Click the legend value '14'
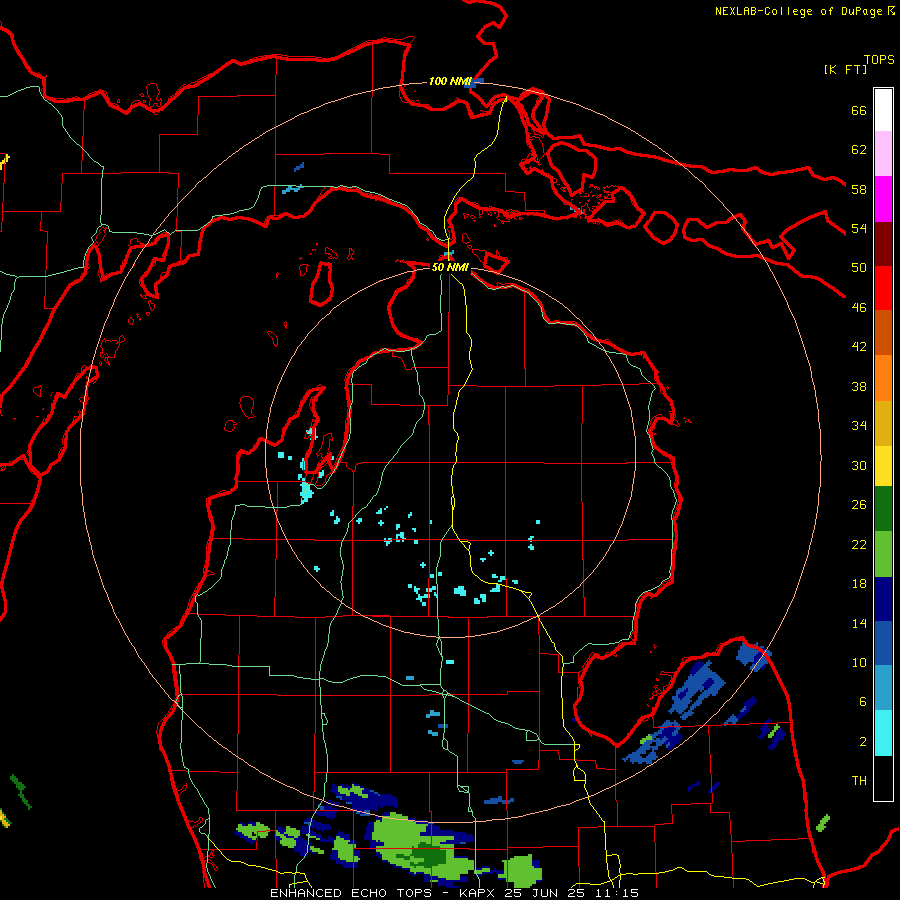The height and width of the screenshot is (900, 900). [x=859, y=623]
